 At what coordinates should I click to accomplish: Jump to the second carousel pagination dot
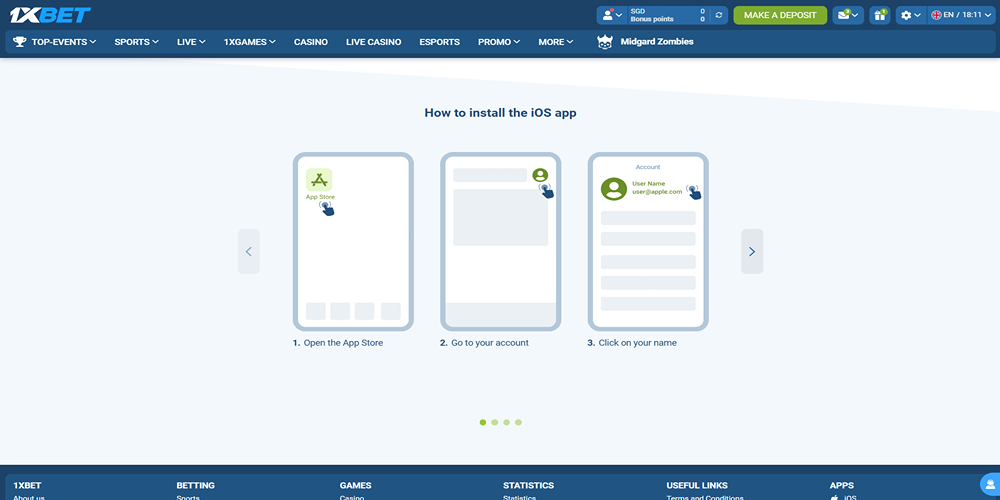point(494,423)
